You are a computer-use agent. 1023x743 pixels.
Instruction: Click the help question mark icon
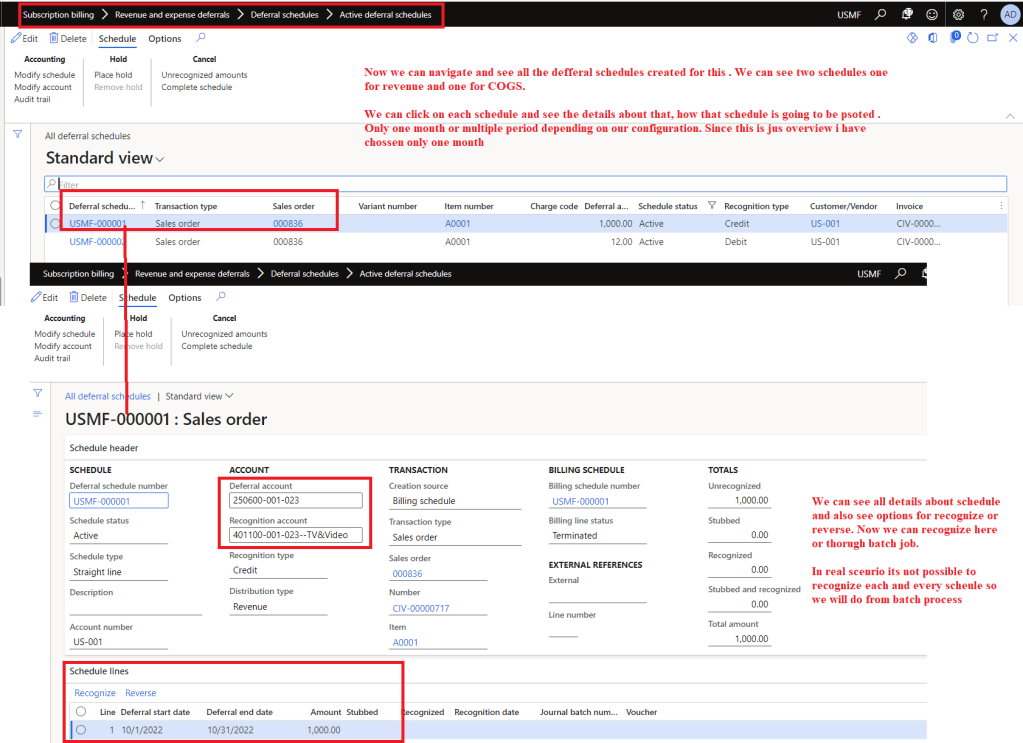click(x=984, y=15)
